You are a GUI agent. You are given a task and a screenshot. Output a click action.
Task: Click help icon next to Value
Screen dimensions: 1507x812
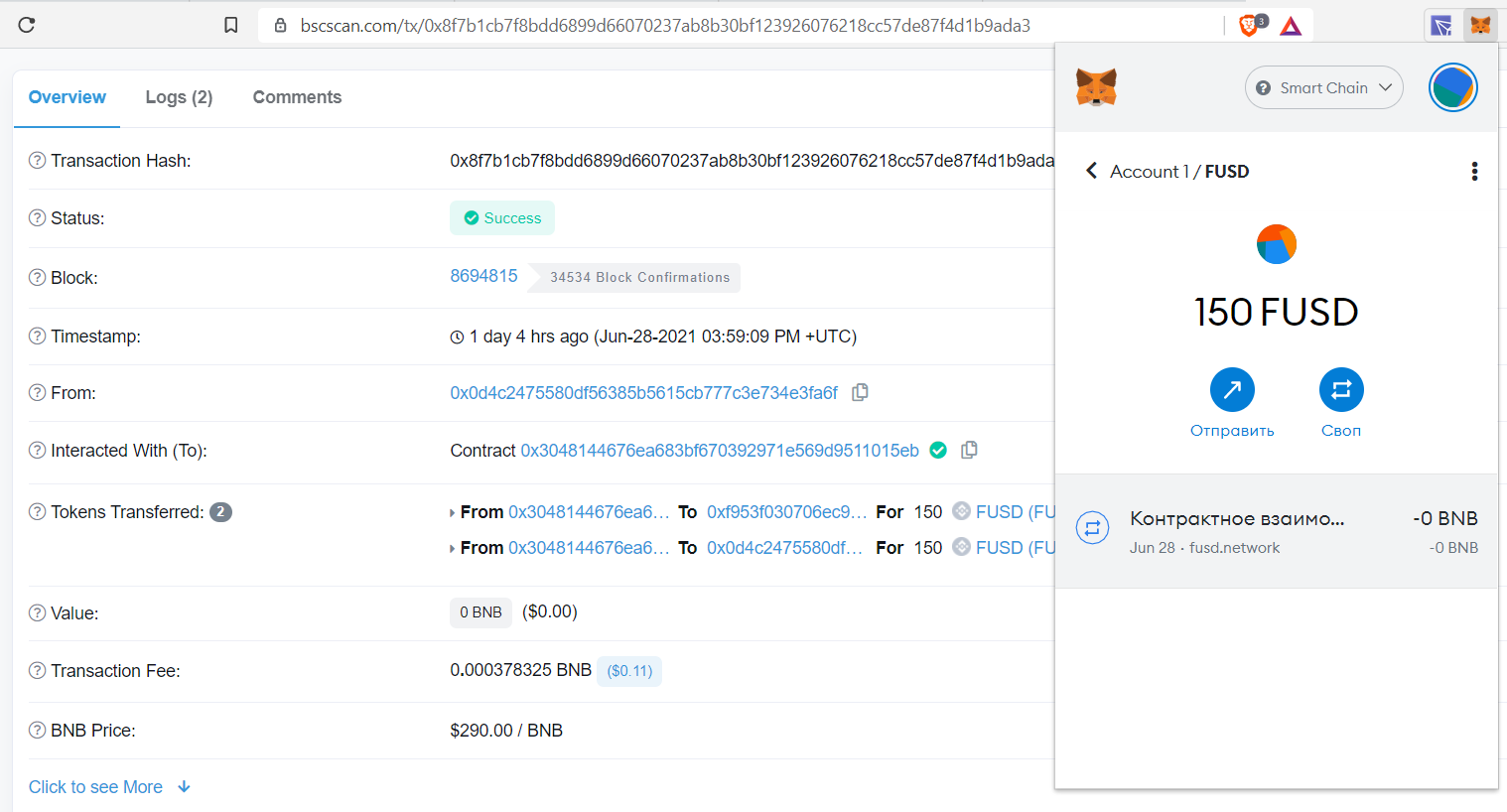37,612
